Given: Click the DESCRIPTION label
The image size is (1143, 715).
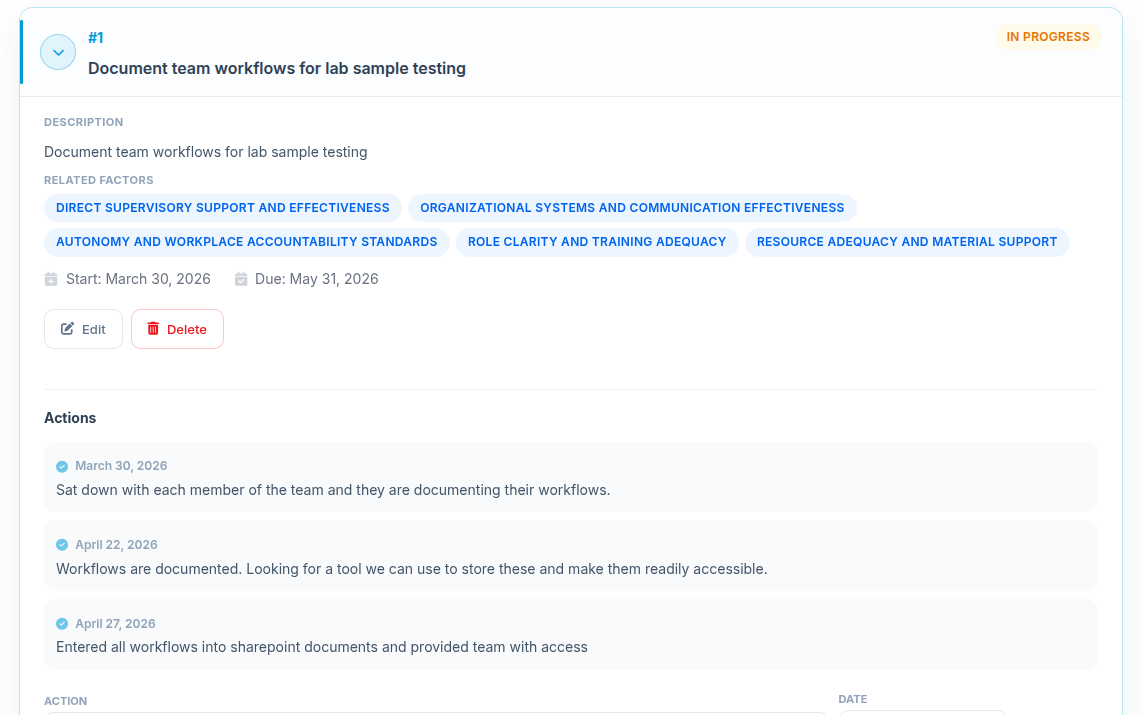Looking at the screenshot, I should [x=84, y=122].
